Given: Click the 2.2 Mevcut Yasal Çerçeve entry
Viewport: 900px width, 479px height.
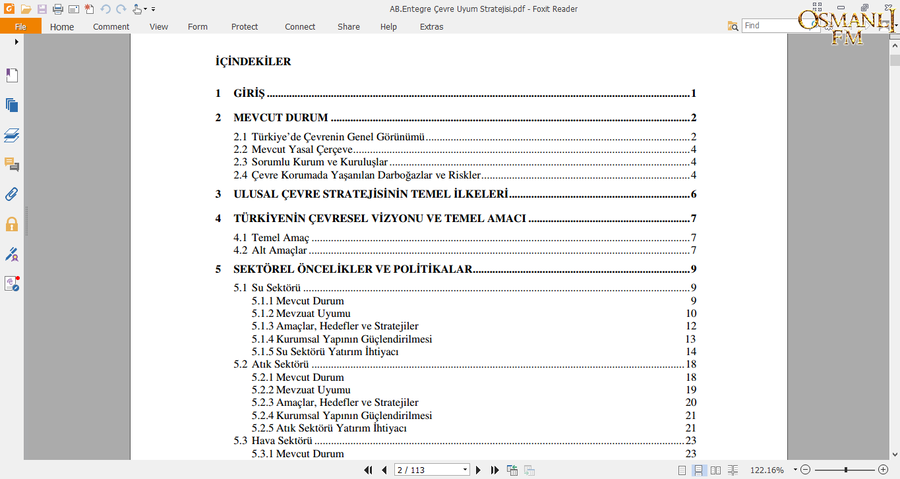Looking at the screenshot, I should pyautogui.click(x=465, y=150).
